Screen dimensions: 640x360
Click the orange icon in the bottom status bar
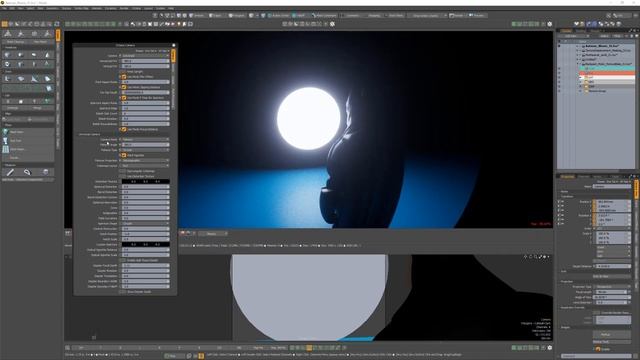(x=201, y=356)
